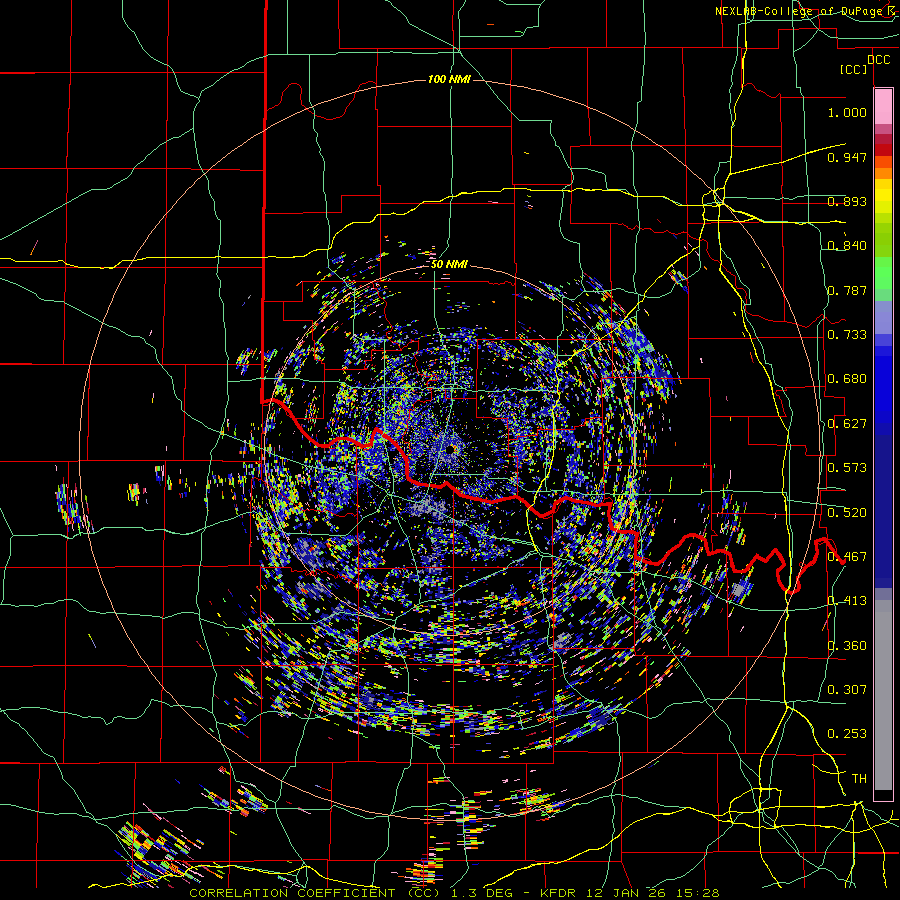Viewport: 900px width, 900px height.
Task: Pick the pink segment of the color bar
Action: 883,107
